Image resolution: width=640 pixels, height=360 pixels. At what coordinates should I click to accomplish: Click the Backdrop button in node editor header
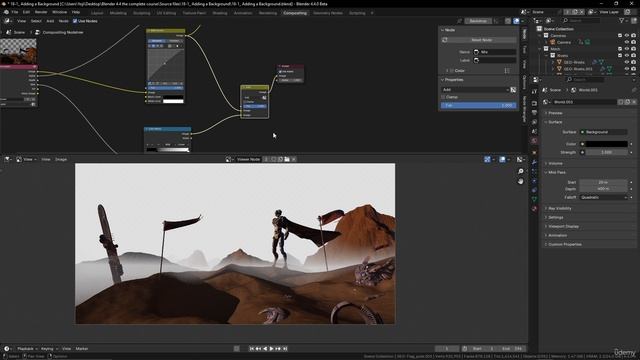tap(478, 21)
